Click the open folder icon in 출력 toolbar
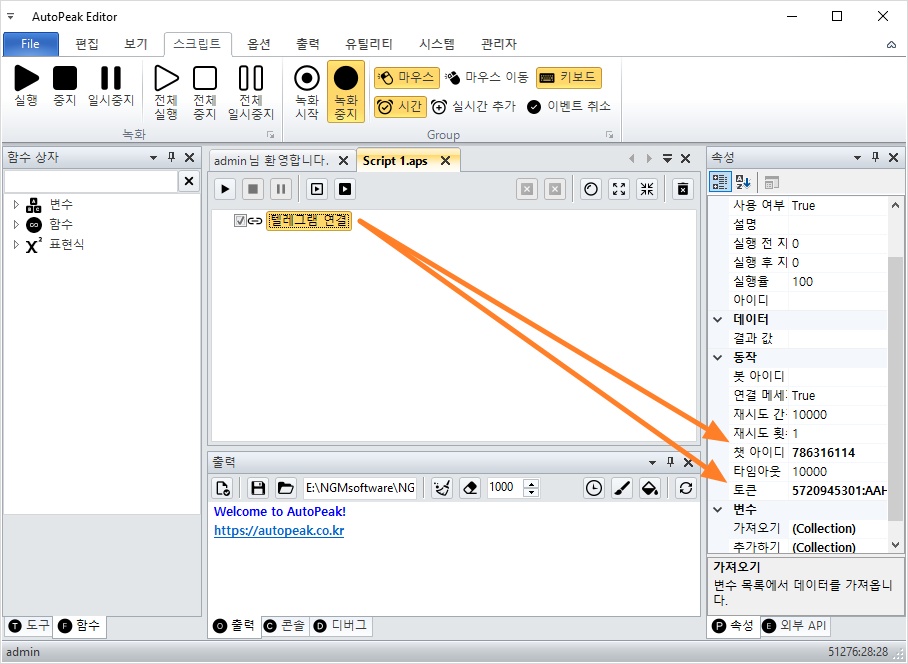Viewport: 908px width, 664px height. tap(285, 488)
